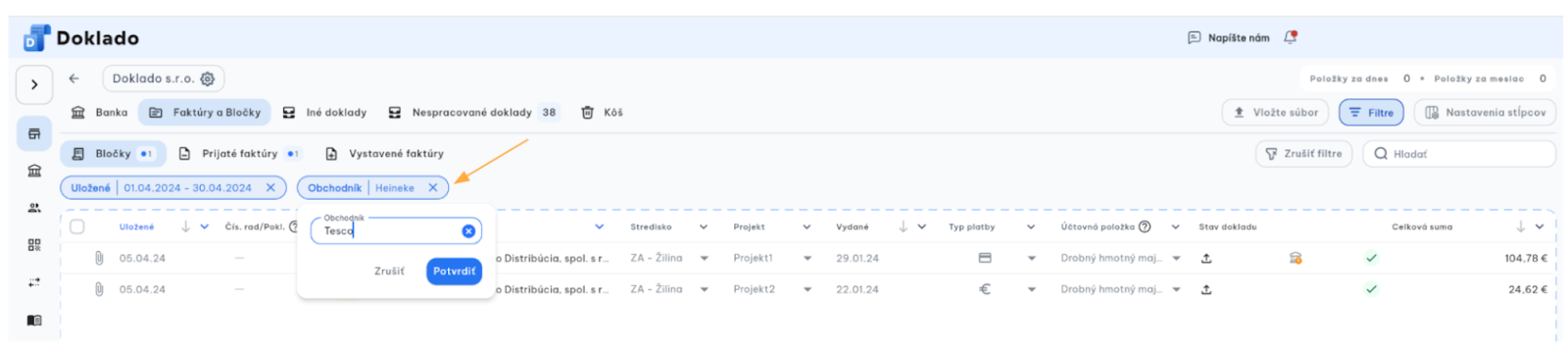Open the Stredisko column filter chevron

pos(703,227)
